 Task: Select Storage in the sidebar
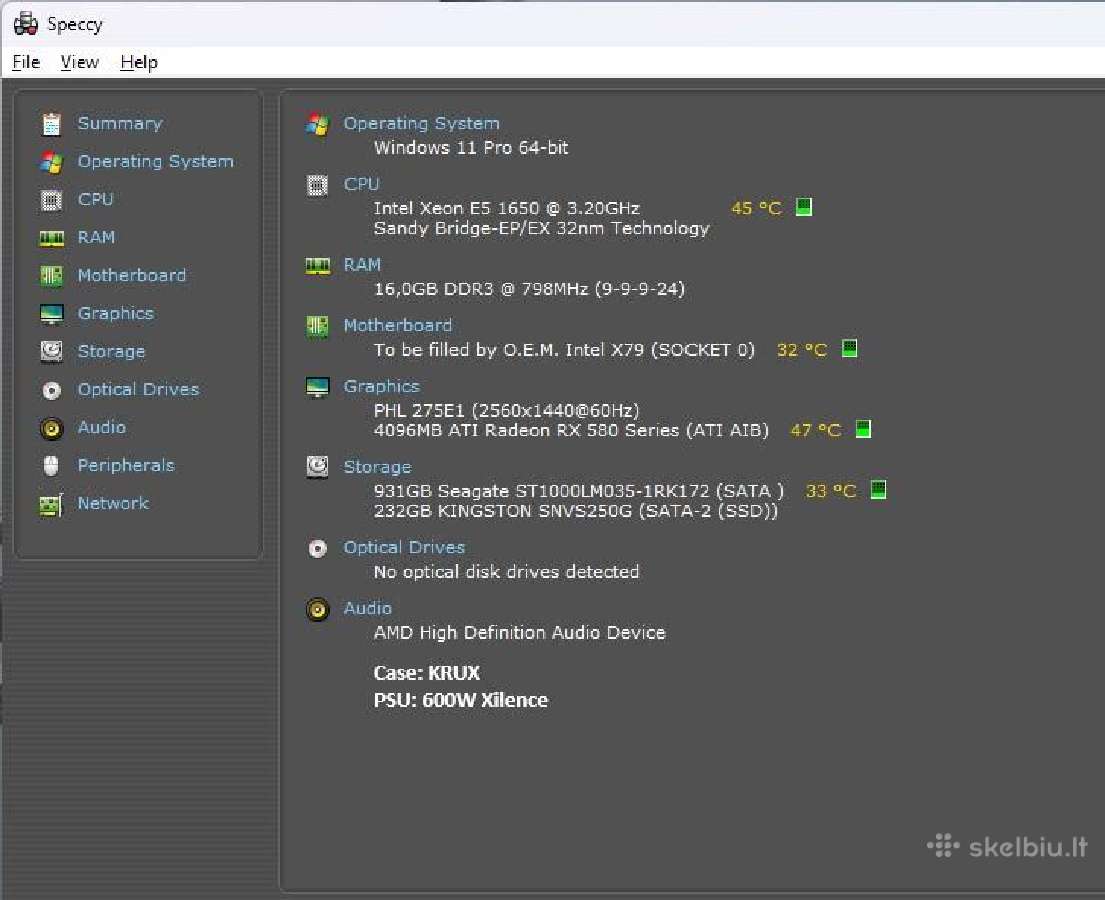click(x=111, y=351)
